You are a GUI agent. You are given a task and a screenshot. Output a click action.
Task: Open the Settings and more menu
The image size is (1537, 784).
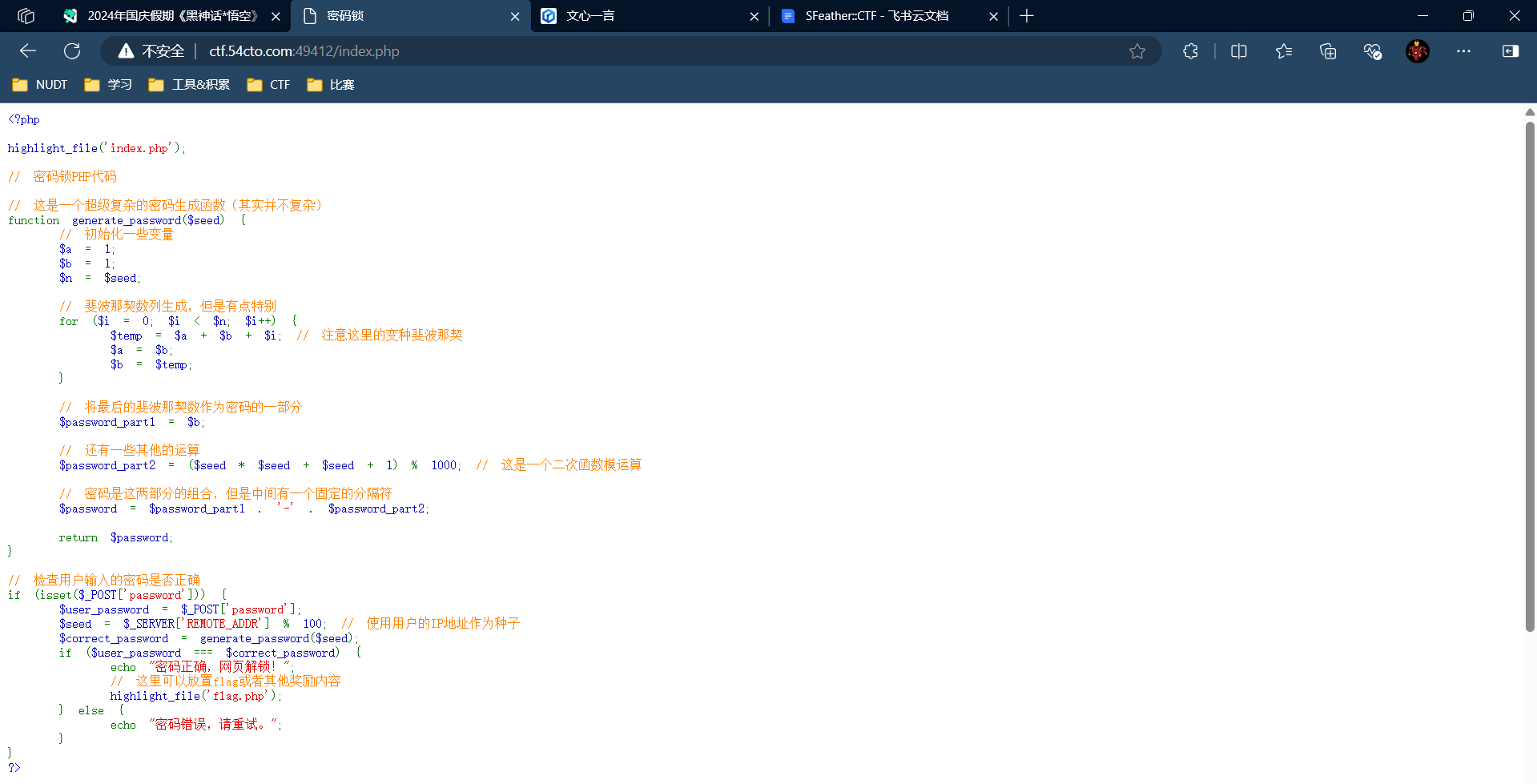[x=1463, y=51]
